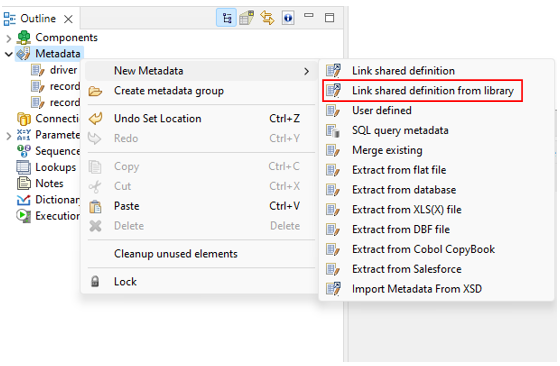Click the Ctrl+Z shortcut text
Viewport: 560px width, 366px height.
click(284, 119)
